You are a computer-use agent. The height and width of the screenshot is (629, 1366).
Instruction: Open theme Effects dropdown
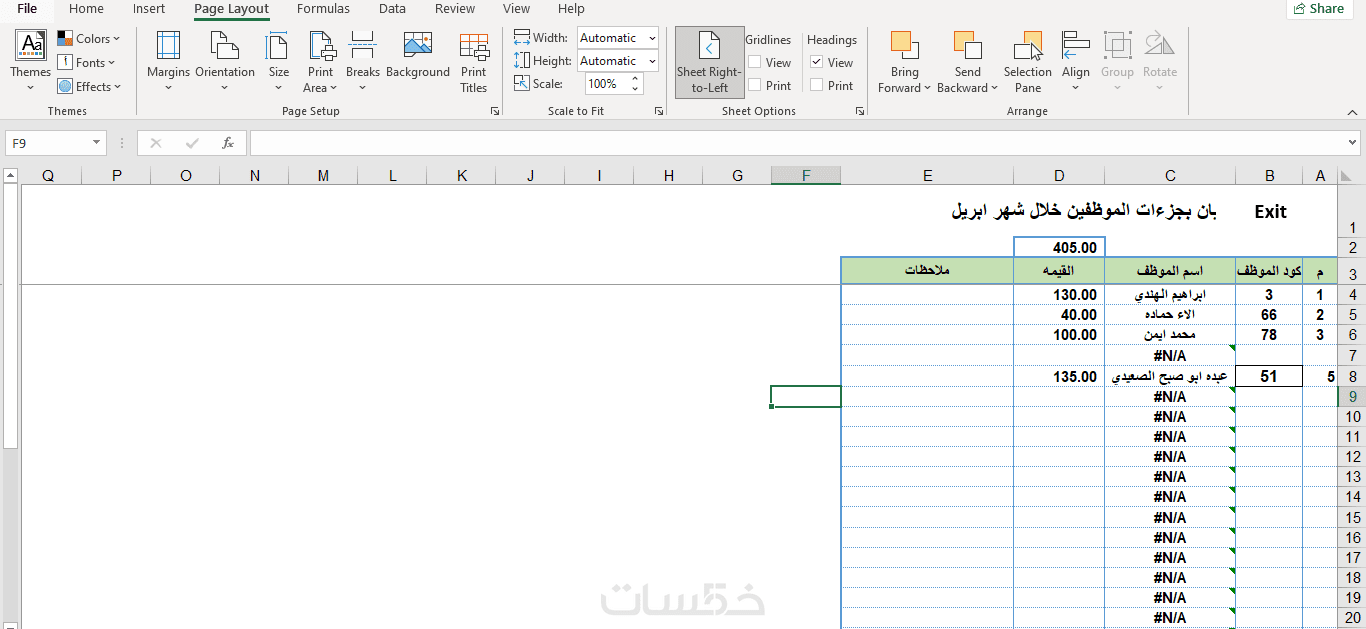click(89, 86)
